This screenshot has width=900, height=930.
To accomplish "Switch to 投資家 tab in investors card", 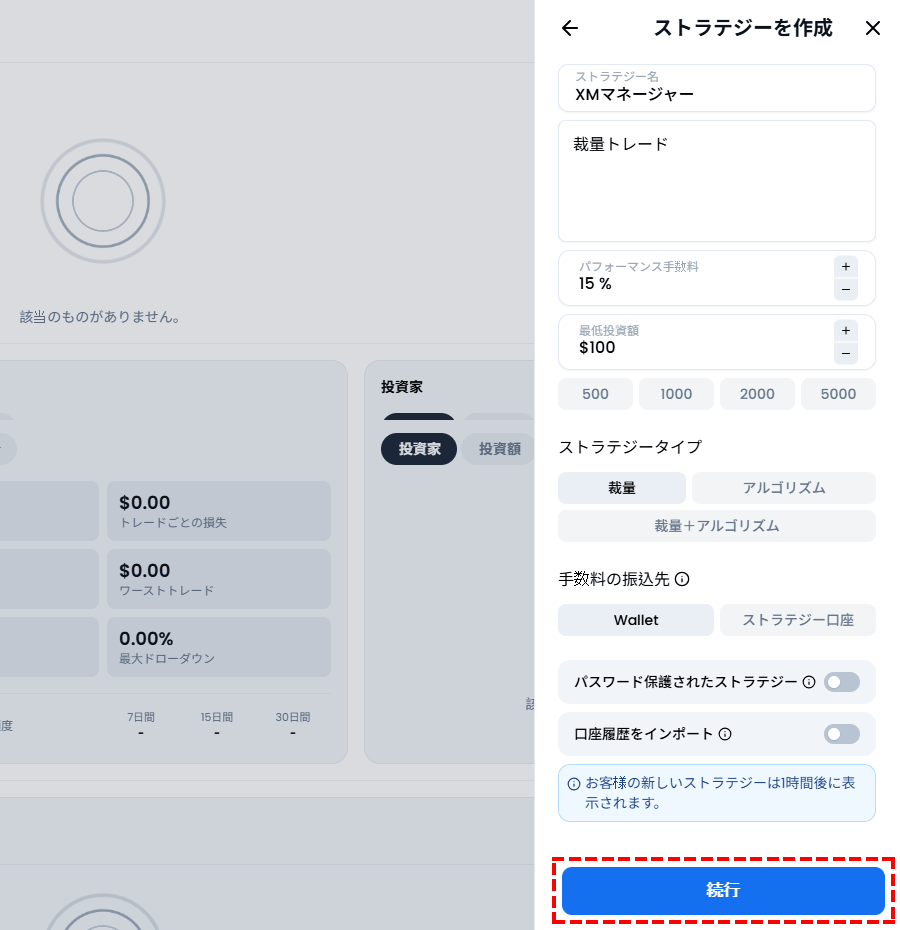I will [419, 449].
